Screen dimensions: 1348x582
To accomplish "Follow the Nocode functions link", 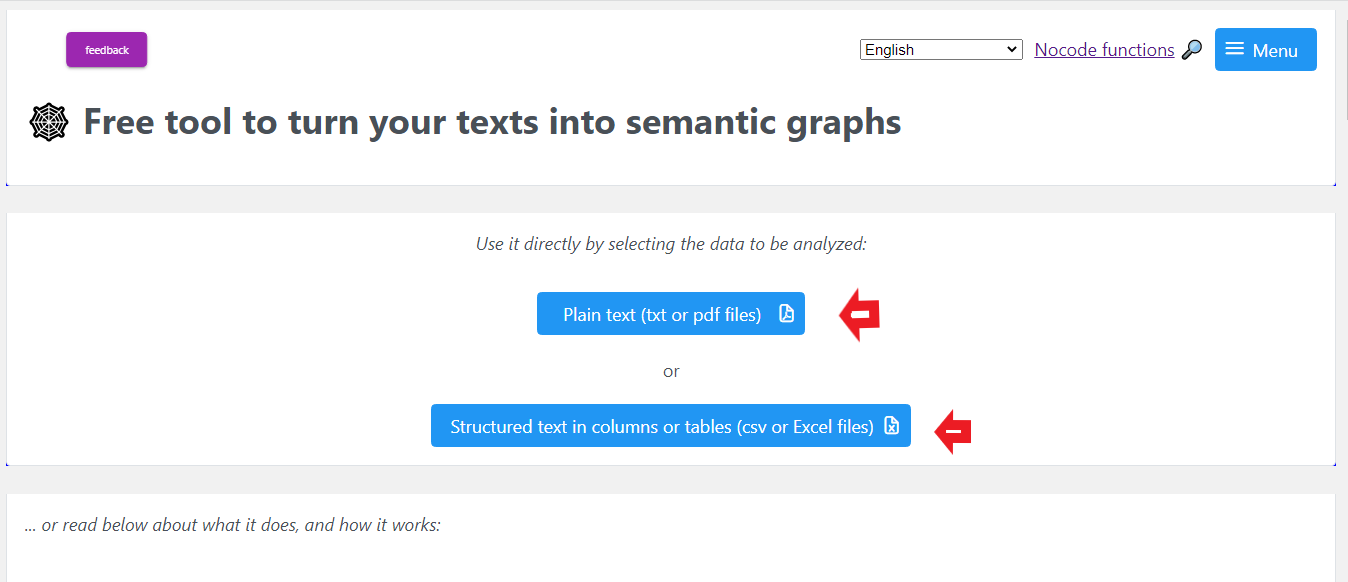I will (1104, 50).
